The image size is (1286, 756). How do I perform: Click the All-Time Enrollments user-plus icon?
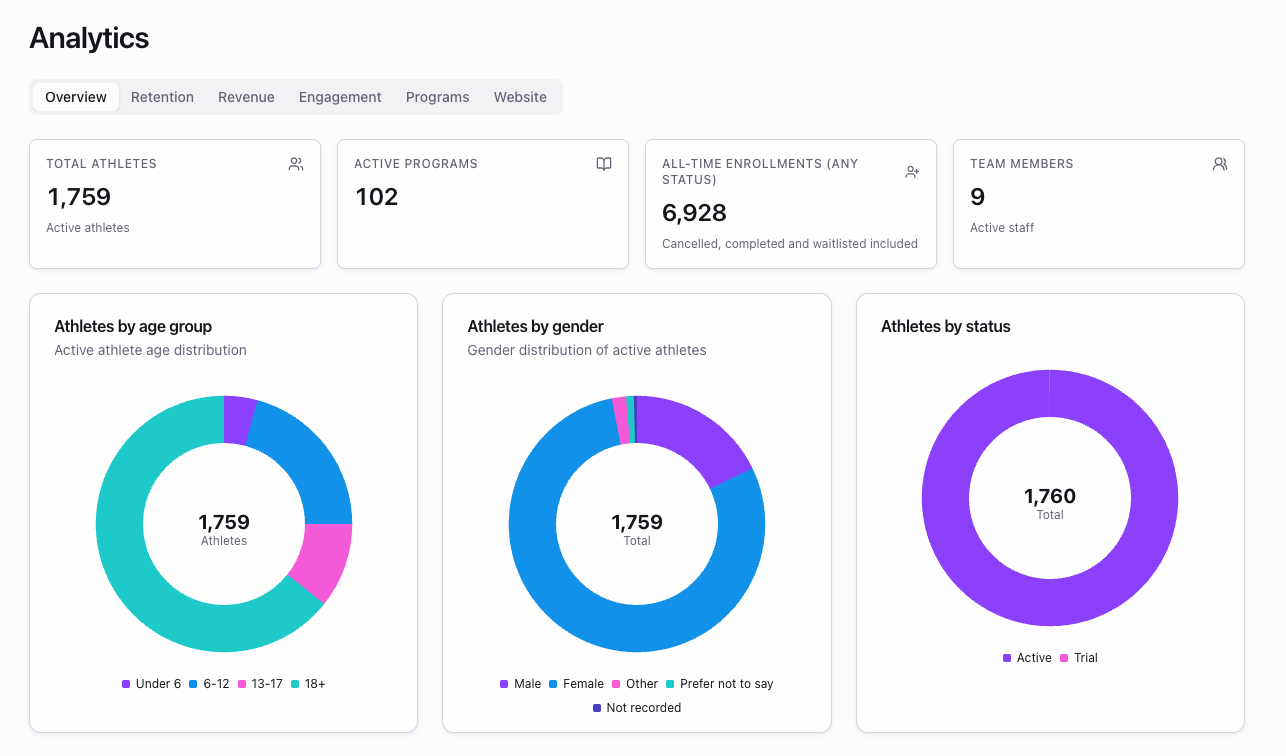pos(912,172)
